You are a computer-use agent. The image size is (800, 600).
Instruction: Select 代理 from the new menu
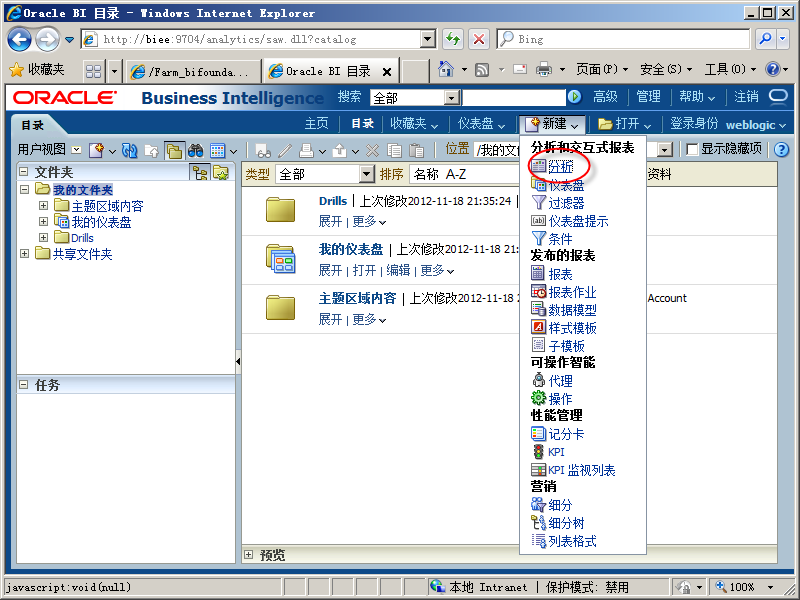point(560,381)
